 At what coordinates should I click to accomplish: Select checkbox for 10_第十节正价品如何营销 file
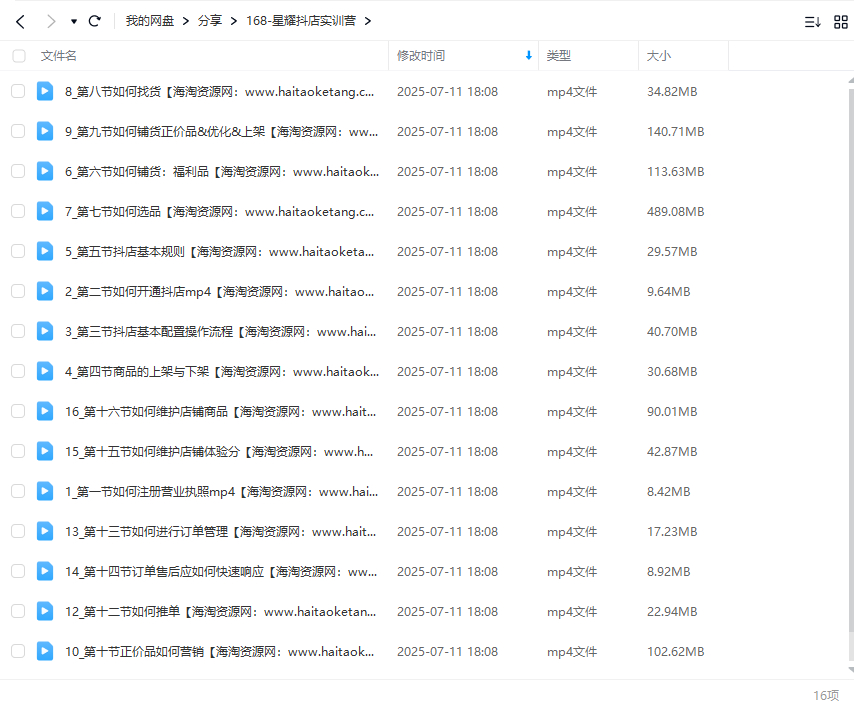(x=18, y=651)
